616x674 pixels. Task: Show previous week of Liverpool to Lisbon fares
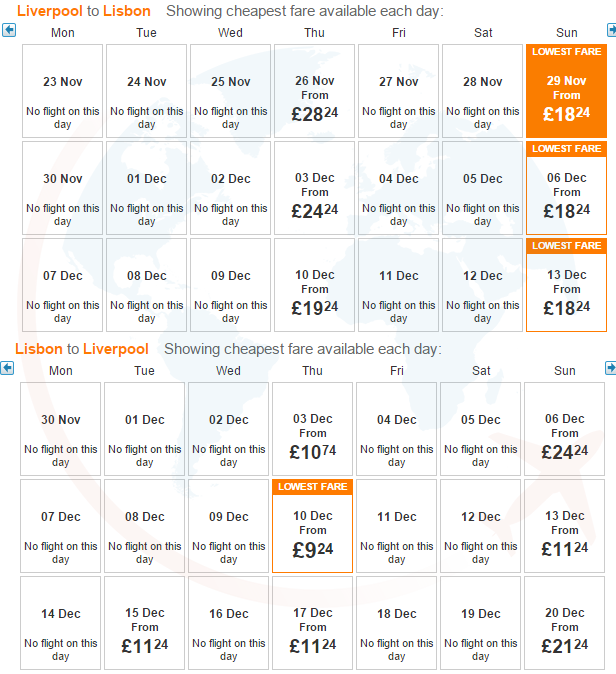(x=9, y=31)
